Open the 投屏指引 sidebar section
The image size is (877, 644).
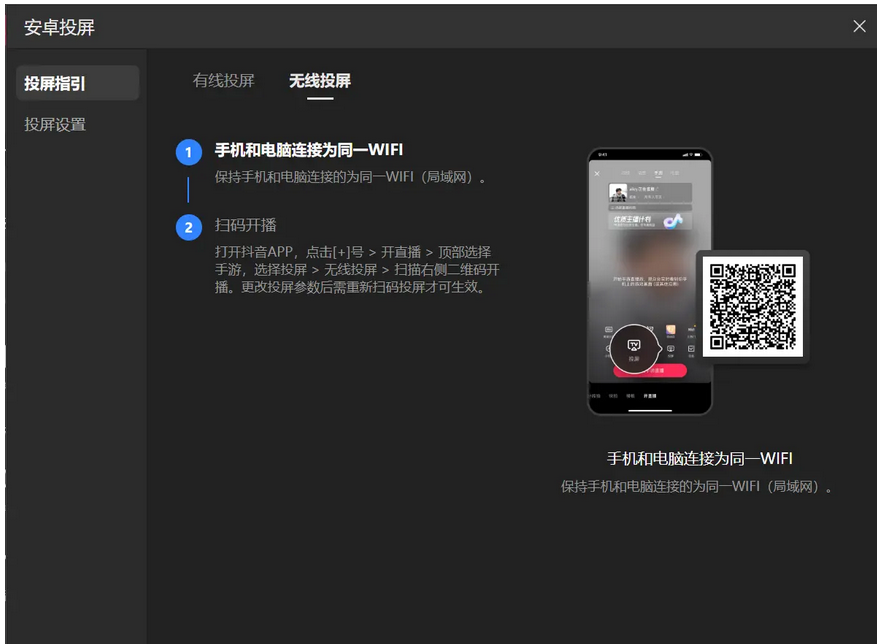pos(78,83)
